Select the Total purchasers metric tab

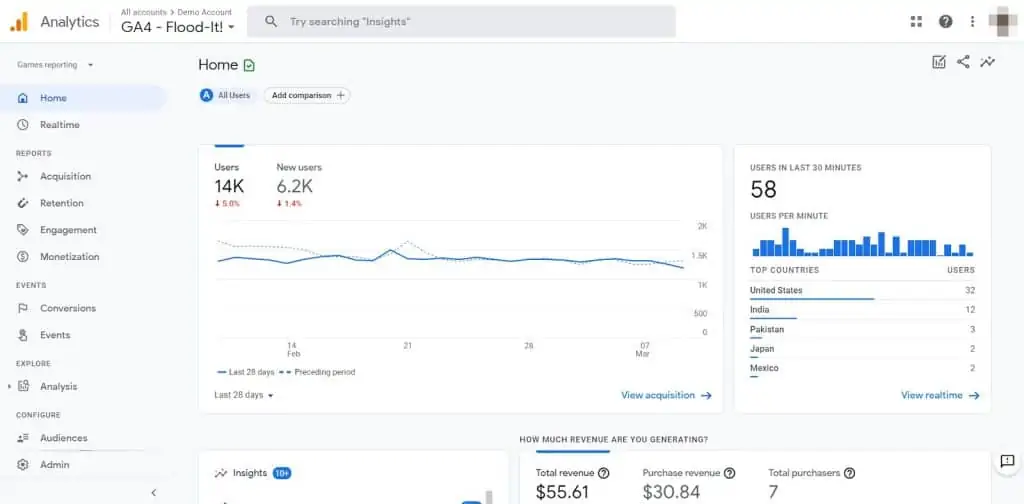click(x=812, y=484)
